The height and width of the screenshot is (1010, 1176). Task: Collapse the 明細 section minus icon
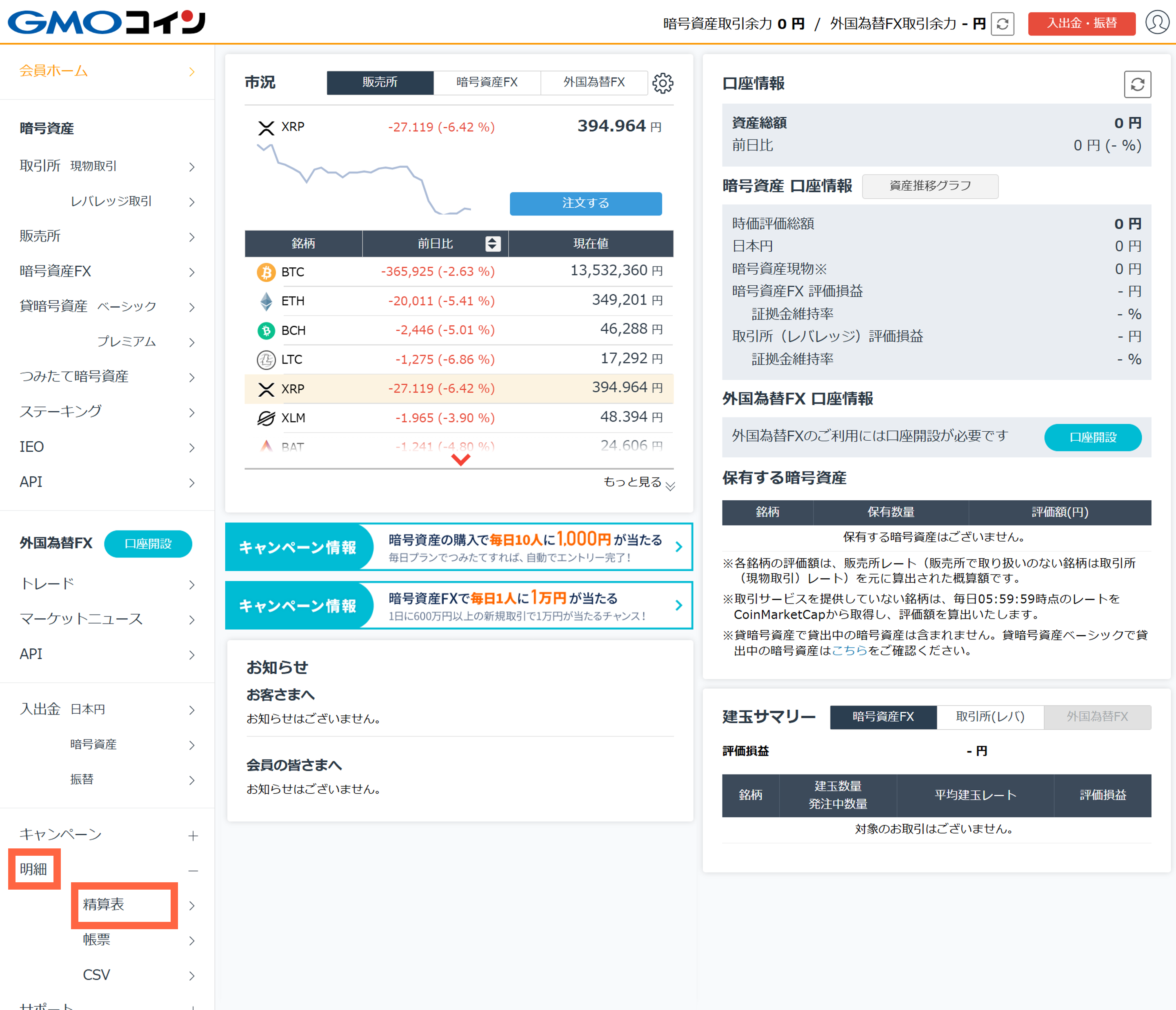click(x=193, y=870)
